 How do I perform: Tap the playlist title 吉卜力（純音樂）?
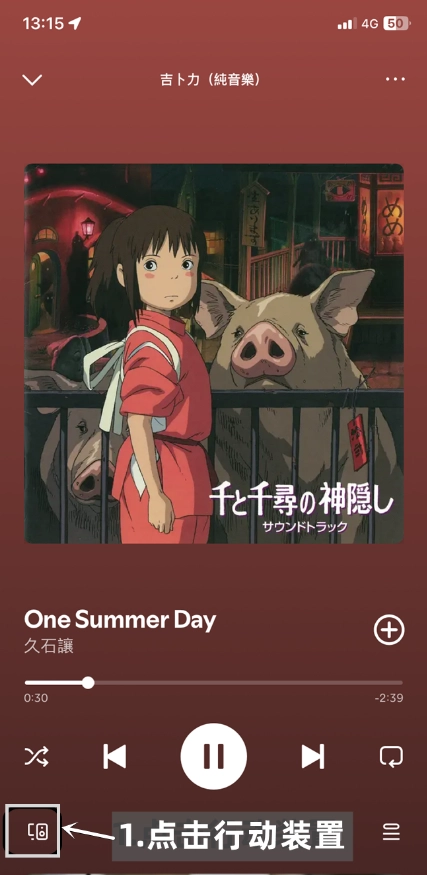click(210, 80)
